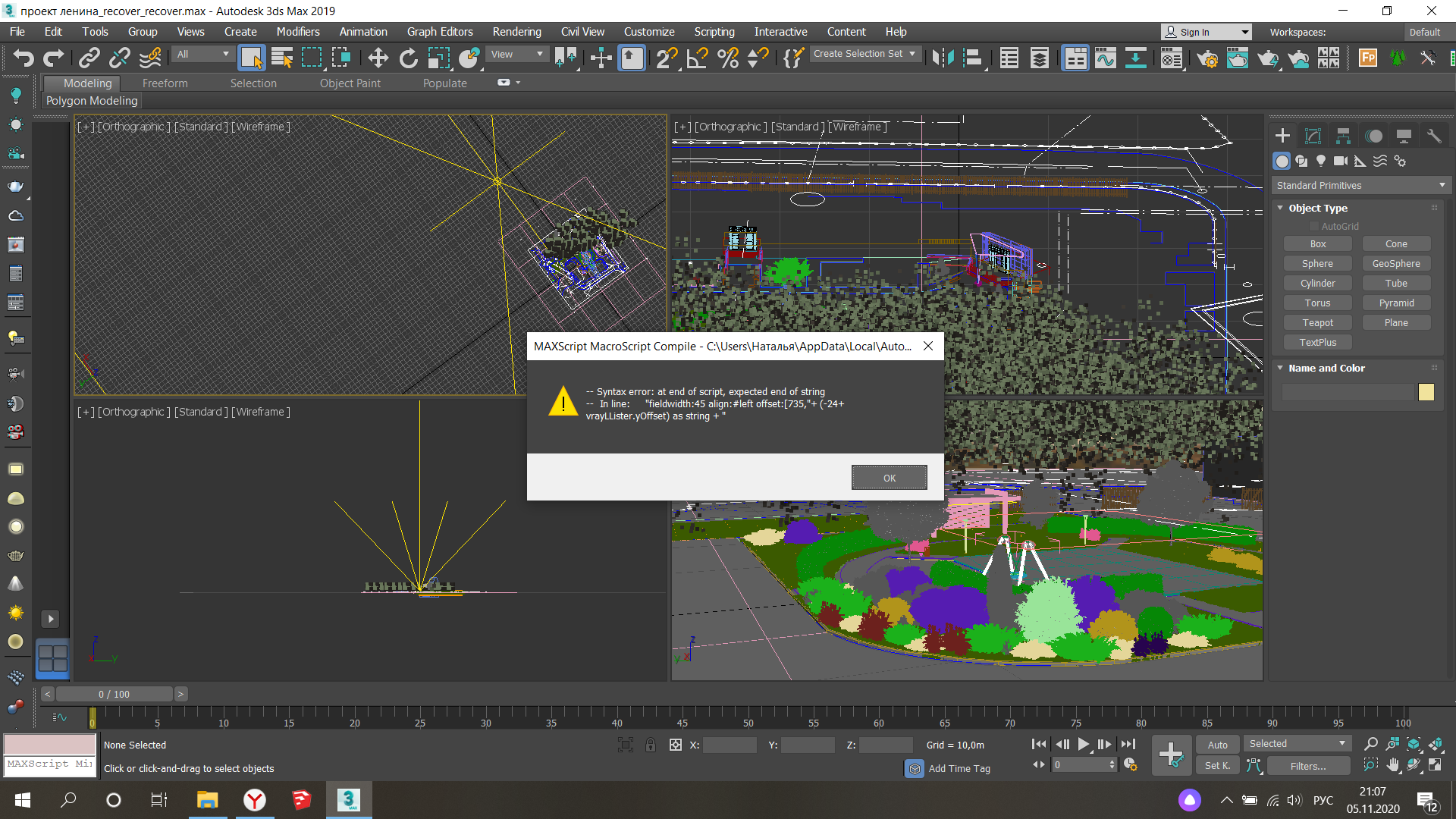The width and height of the screenshot is (1456, 819).
Task: Choose the Select and Scale tool
Action: pyautogui.click(x=439, y=58)
